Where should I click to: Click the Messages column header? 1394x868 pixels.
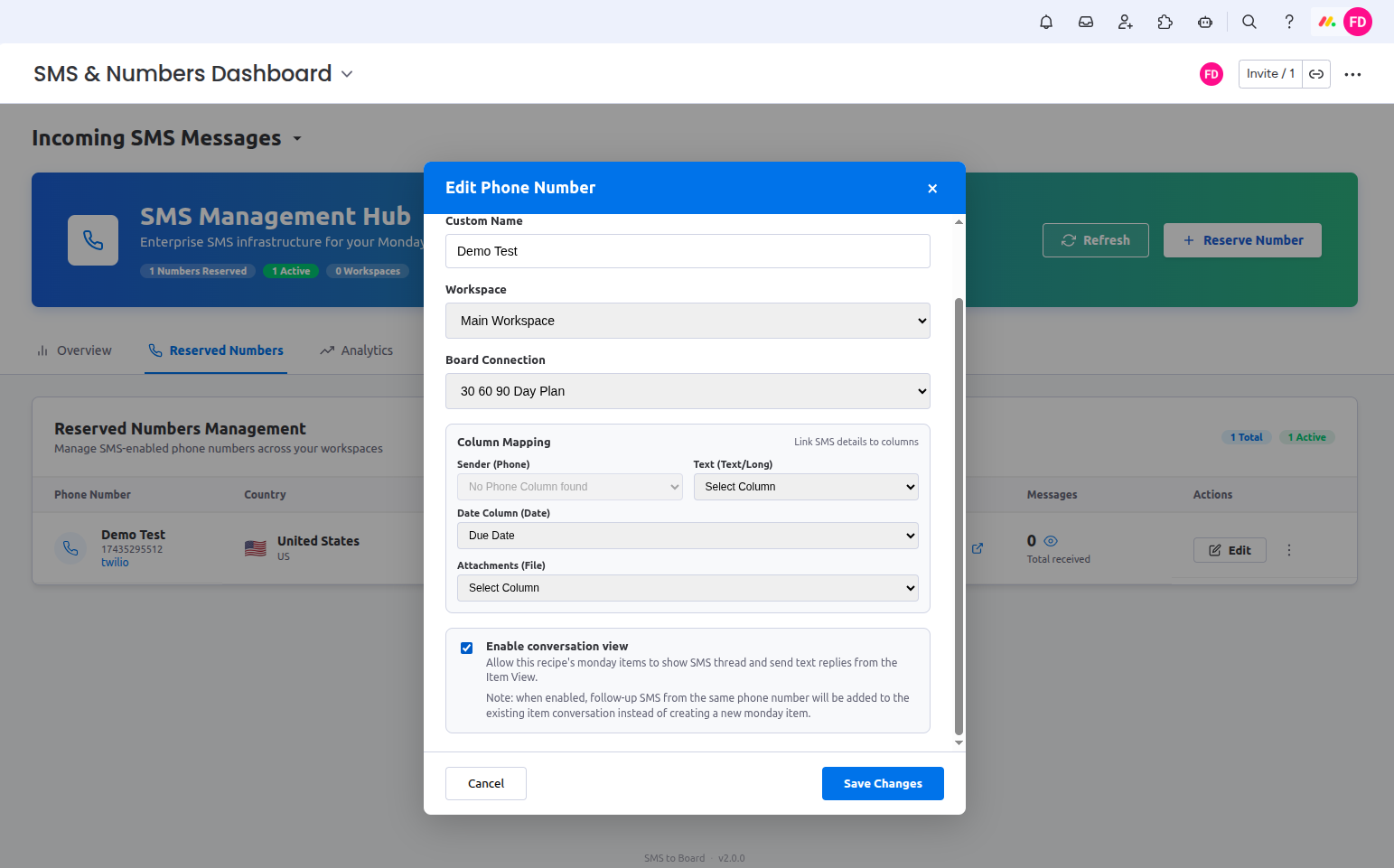1052,495
